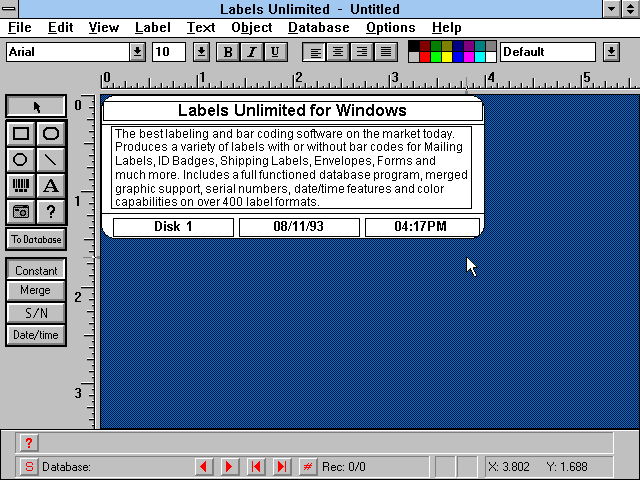Image resolution: width=640 pixels, height=480 pixels.
Task: Select the ellipse drawing tool
Action: pyautogui.click(x=21, y=160)
